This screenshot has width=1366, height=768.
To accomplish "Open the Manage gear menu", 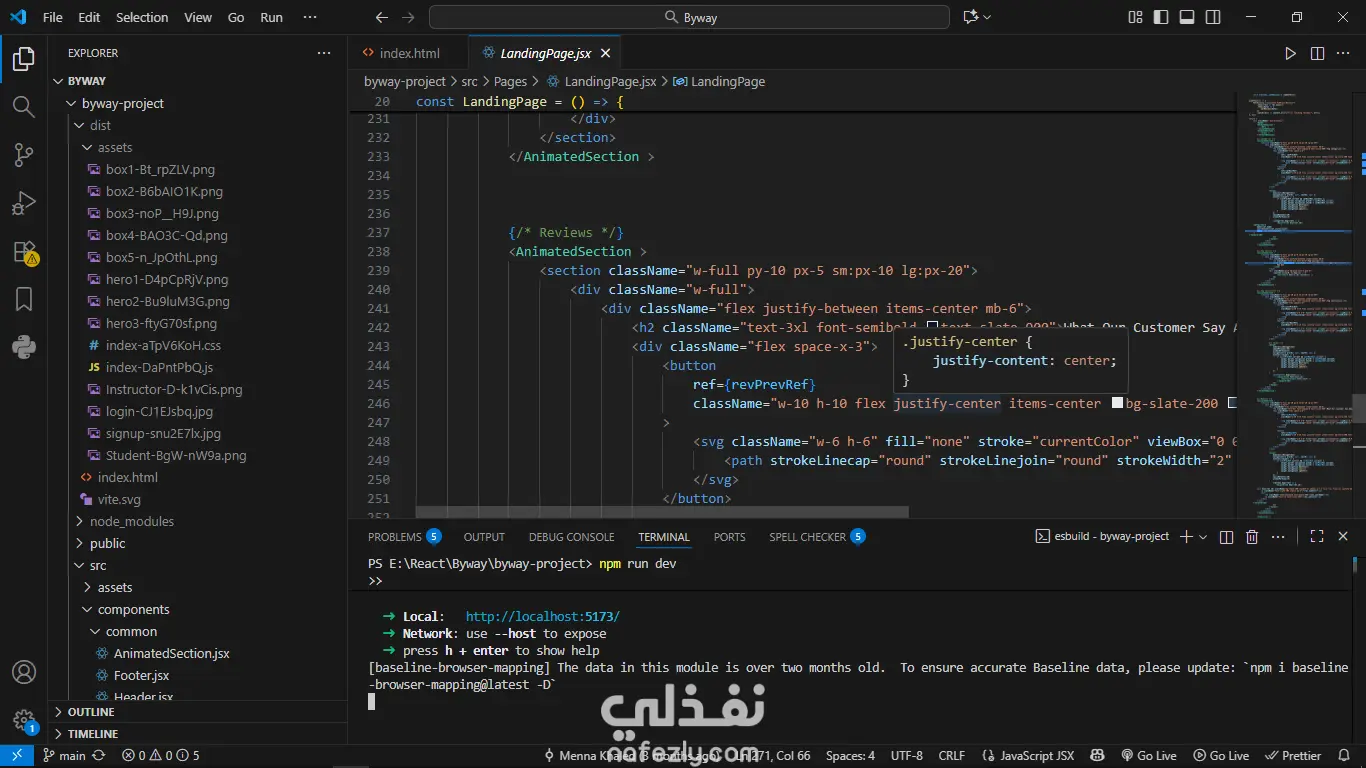I will coord(24,720).
